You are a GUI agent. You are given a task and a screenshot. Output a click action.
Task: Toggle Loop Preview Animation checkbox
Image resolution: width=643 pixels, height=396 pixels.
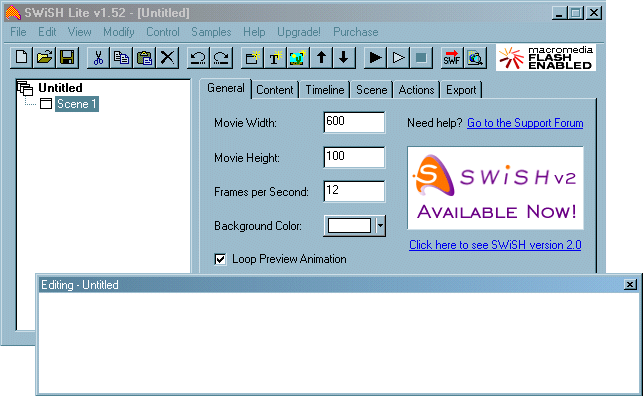[x=220, y=259]
